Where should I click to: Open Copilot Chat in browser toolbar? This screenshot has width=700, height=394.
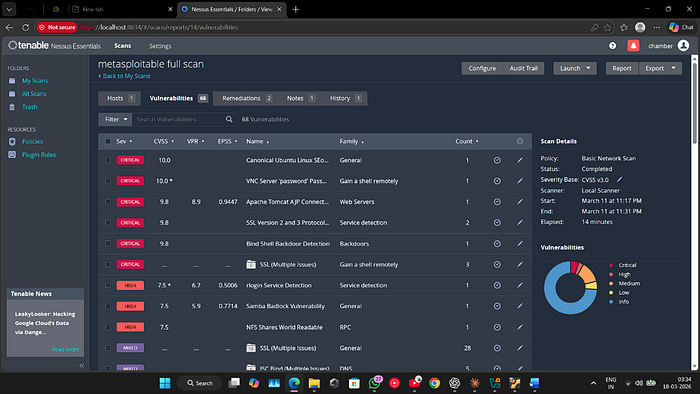681,27
